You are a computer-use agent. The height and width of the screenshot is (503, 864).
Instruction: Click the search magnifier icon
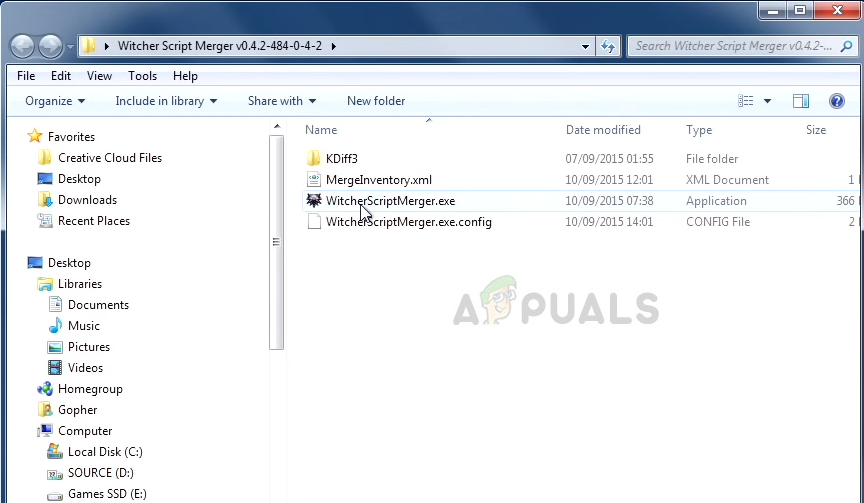(x=846, y=46)
